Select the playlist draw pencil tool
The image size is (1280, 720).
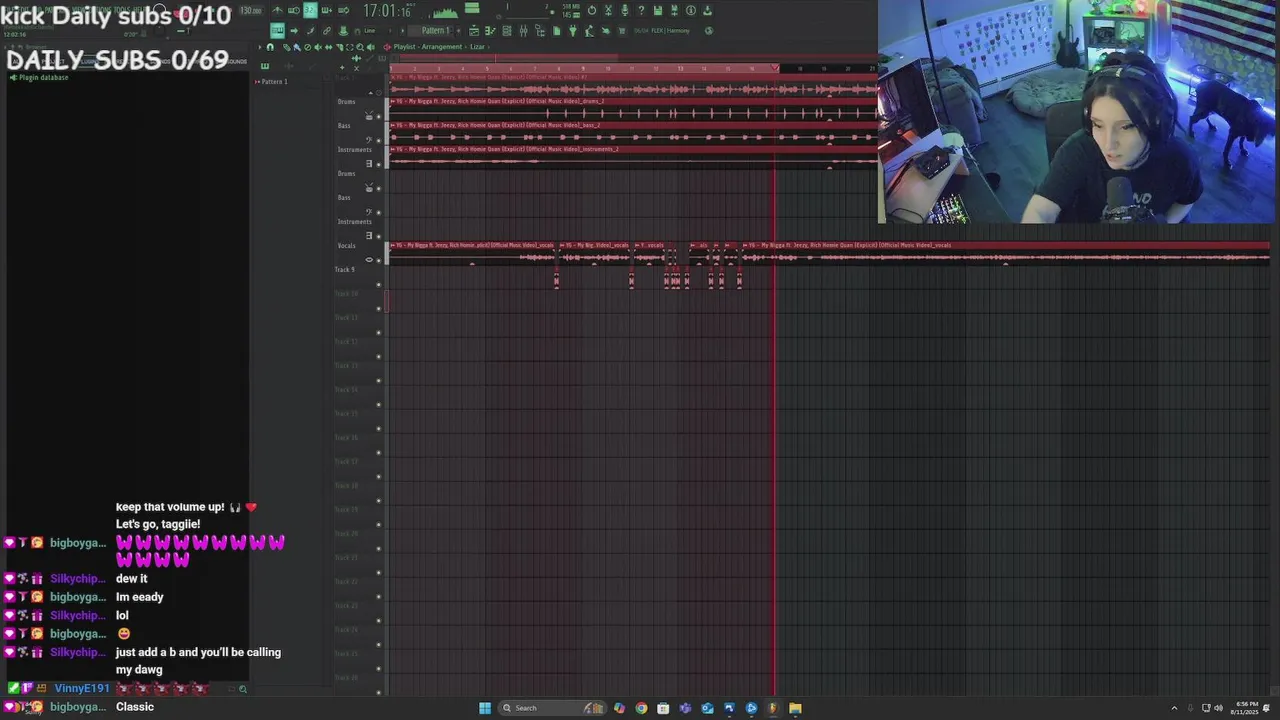pos(286,47)
